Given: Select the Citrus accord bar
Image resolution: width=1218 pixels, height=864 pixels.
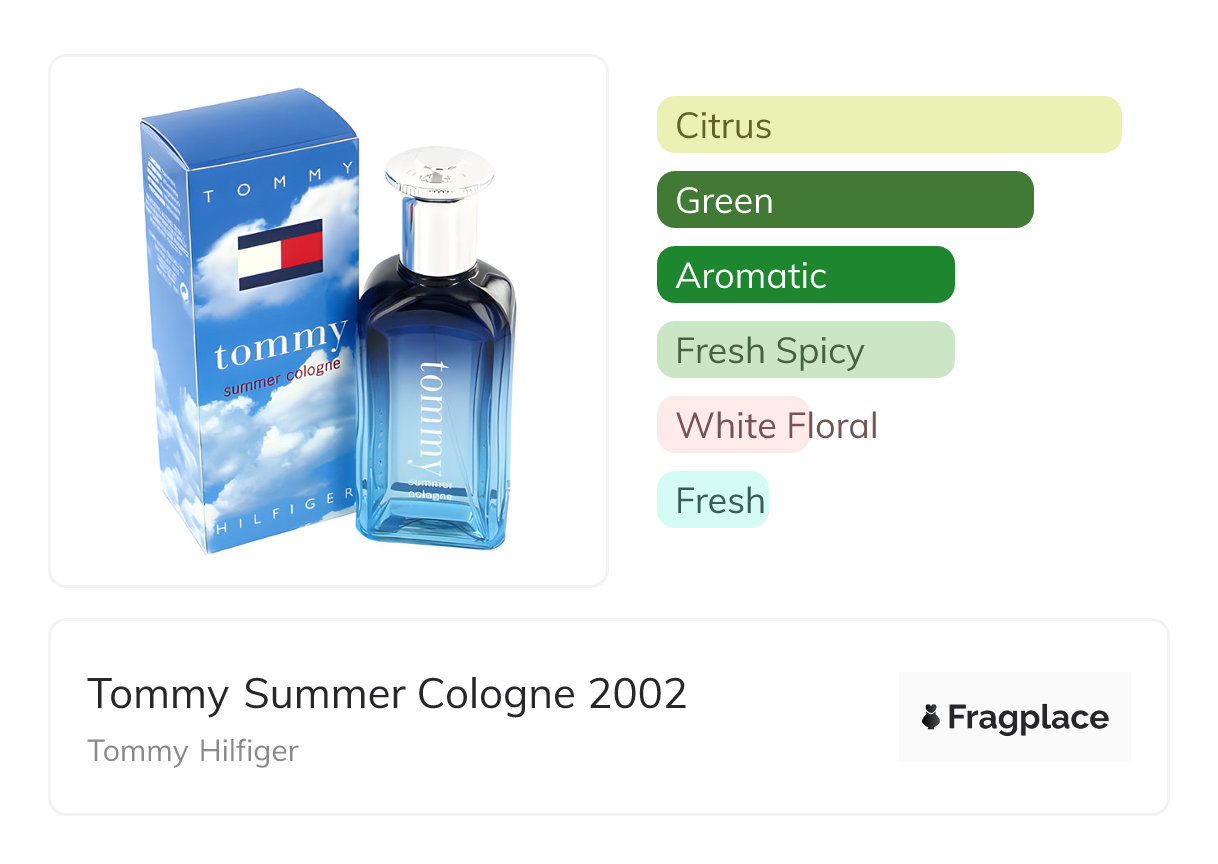Looking at the screenshot, I should click(x=889, y=125).
